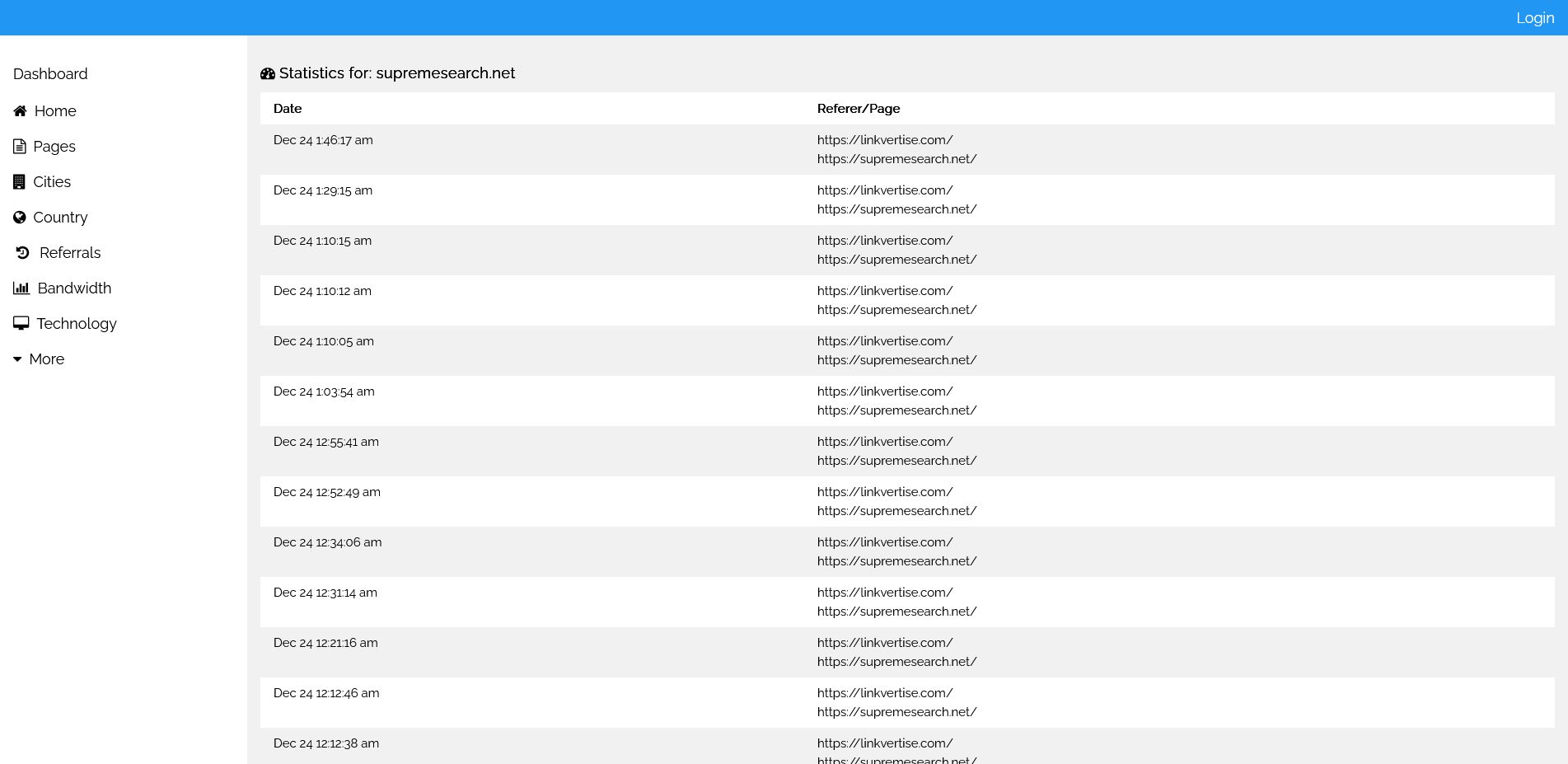The height and width of the screenshot is (764, 1568).
Task: Click the Referrals history arrow icon
Action: (23, 253)
